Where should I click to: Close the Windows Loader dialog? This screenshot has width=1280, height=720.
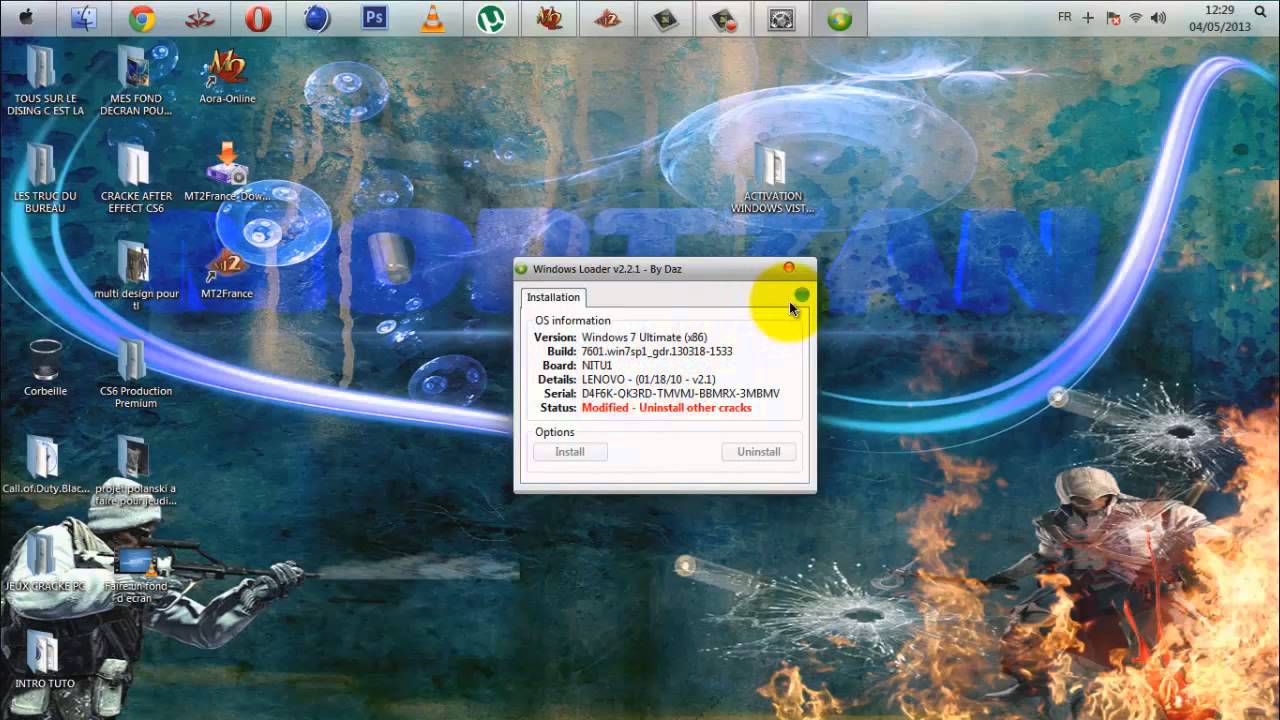click(789, 268)
